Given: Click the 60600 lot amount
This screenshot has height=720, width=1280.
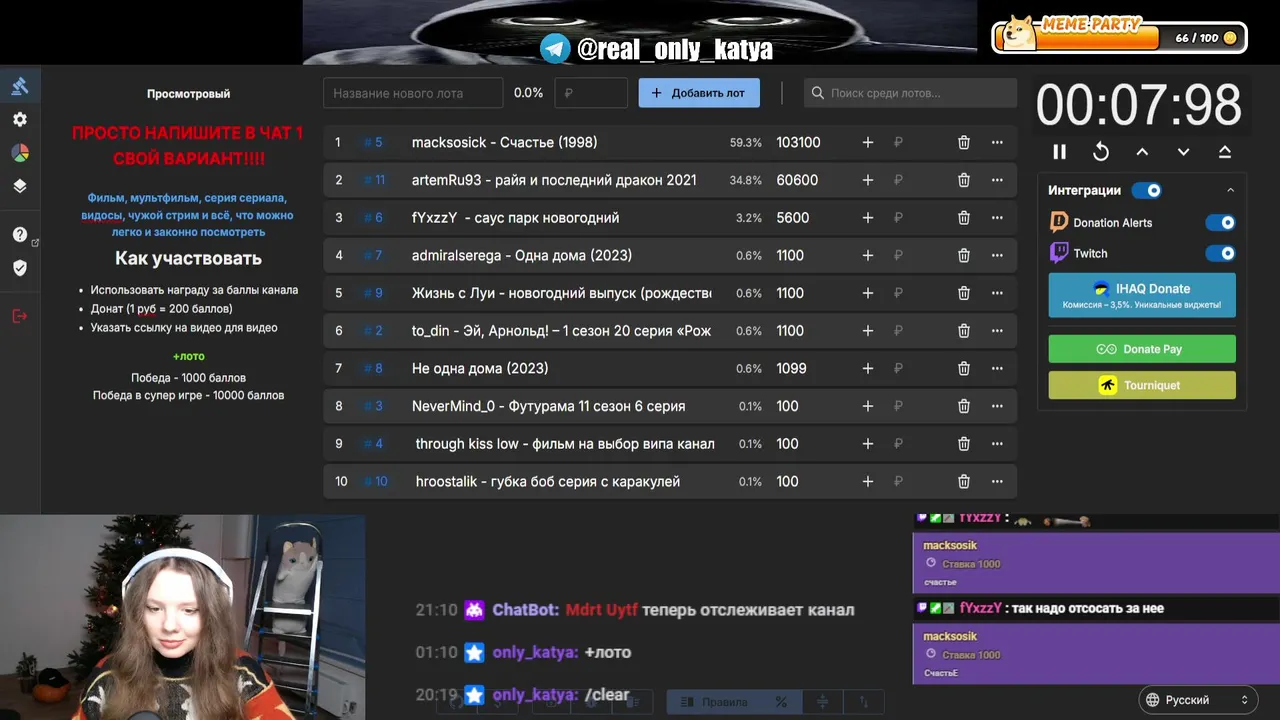Looking at the screenshot, I should [797, 180].
